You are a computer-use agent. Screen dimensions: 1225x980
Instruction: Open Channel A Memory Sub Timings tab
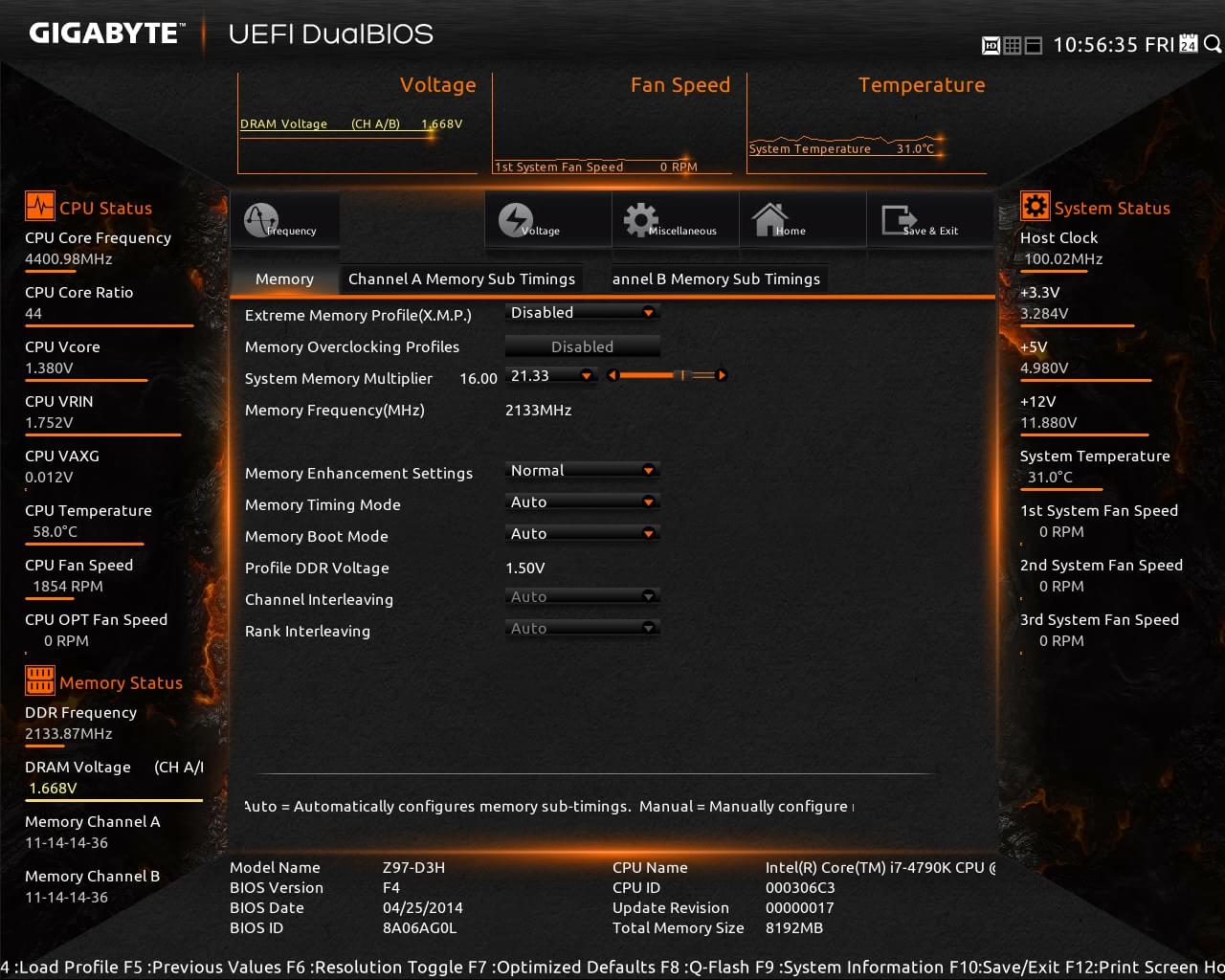(461, 279)
